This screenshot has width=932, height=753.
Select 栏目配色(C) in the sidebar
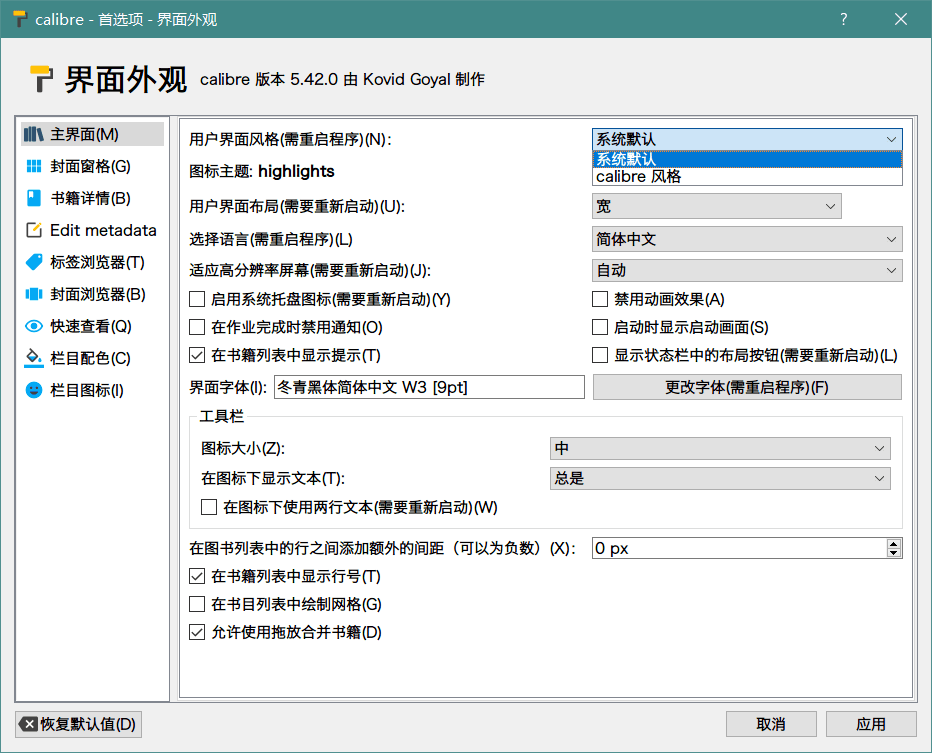[x=92, y=358]
